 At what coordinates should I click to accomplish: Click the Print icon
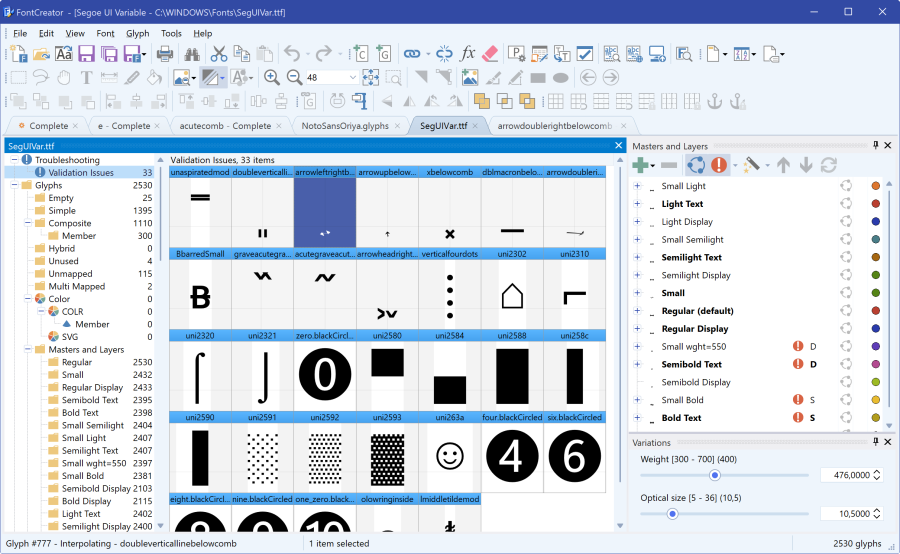(x=165, y=54)
